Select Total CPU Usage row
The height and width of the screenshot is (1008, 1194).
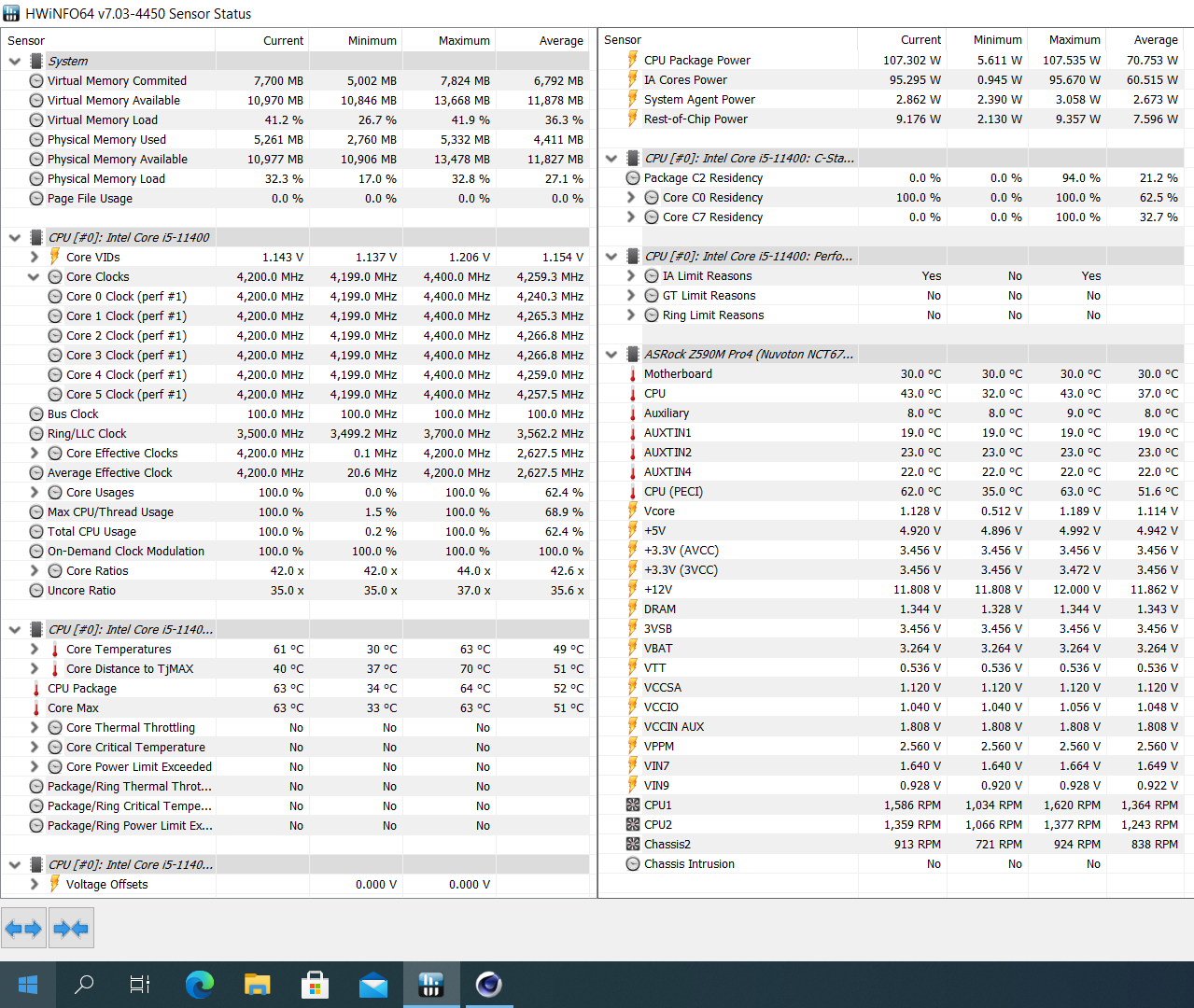296,531
